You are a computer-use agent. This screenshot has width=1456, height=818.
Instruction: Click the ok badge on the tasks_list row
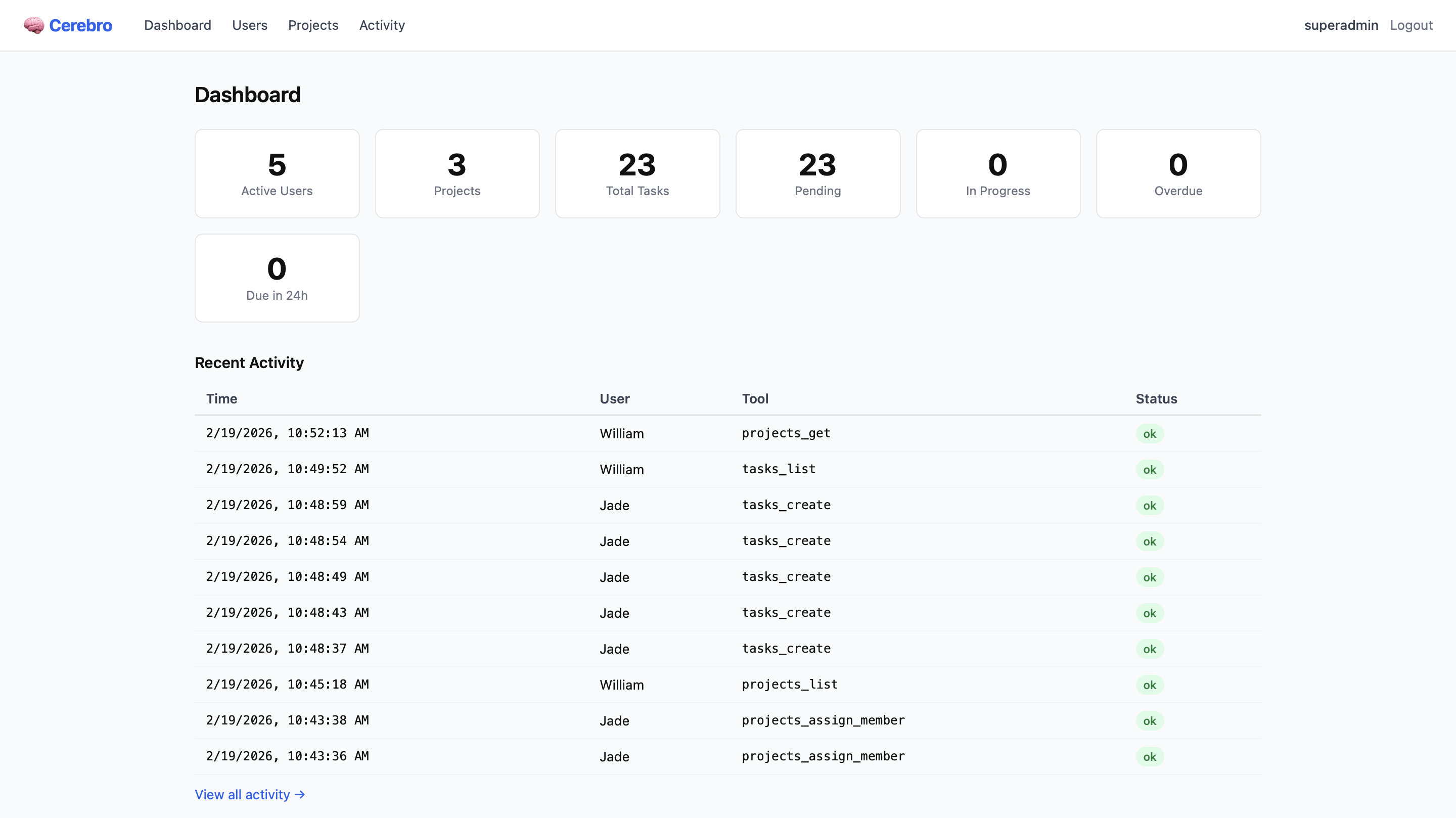click(1150, 469)
